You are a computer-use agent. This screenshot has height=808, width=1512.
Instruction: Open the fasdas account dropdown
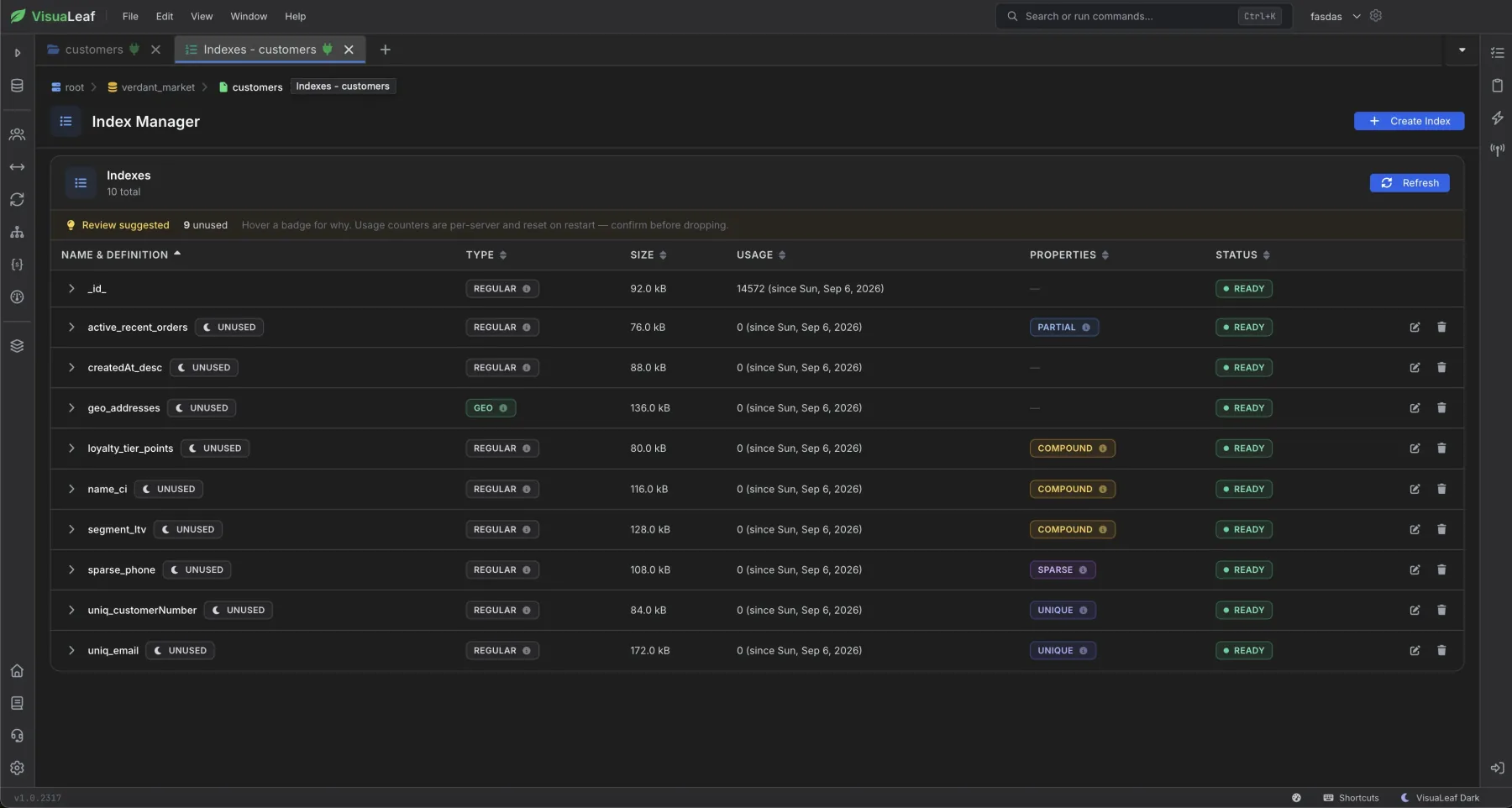click(x=1335, y=16)
